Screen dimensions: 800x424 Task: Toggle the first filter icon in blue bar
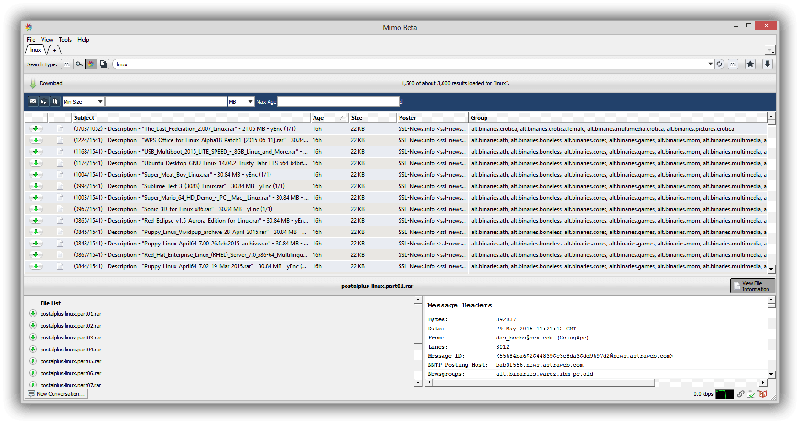click(x=33, y=102)
